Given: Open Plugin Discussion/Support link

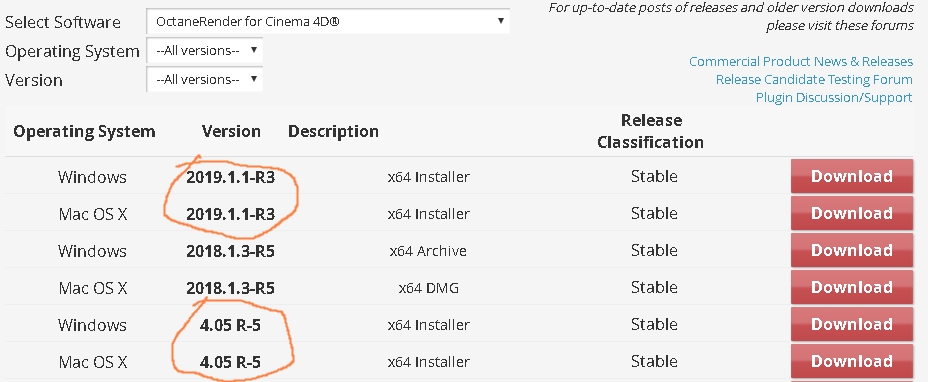Looking at the screenshot, I should (x=834, y=97).
